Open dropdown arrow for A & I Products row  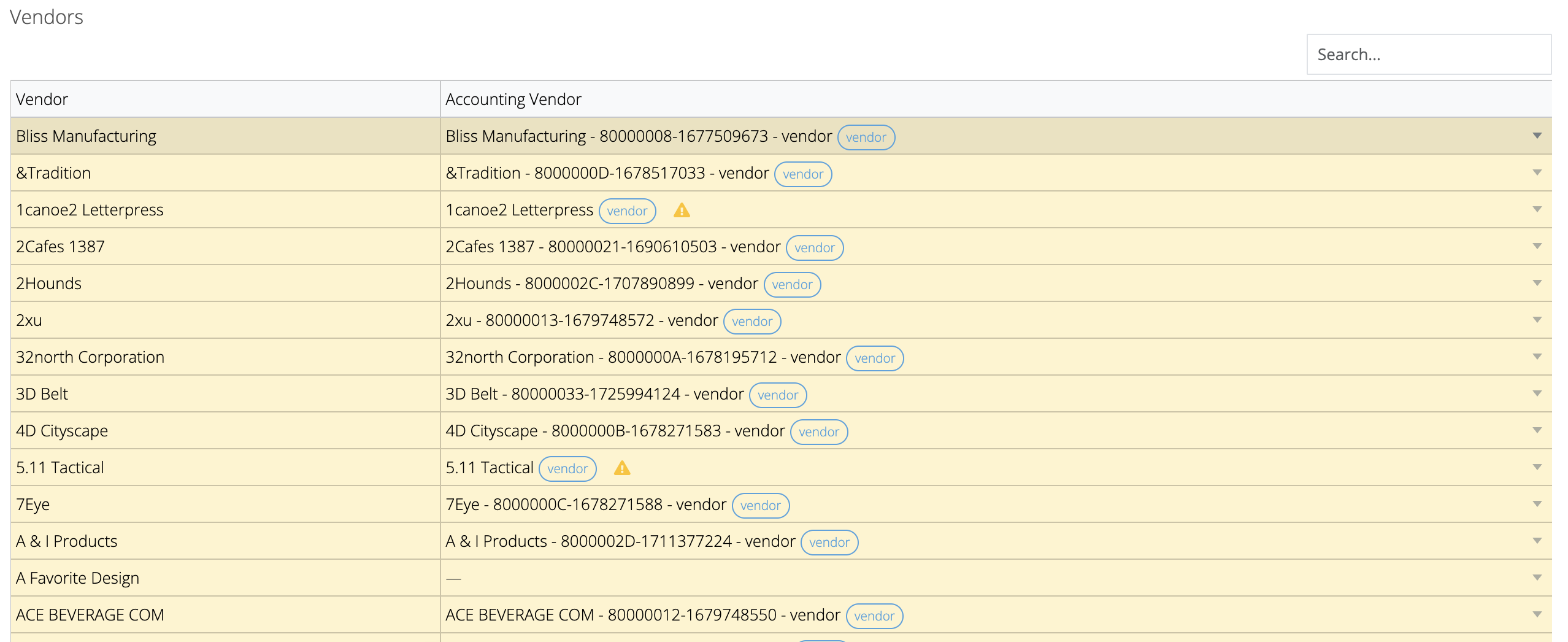coord(1537,541)
